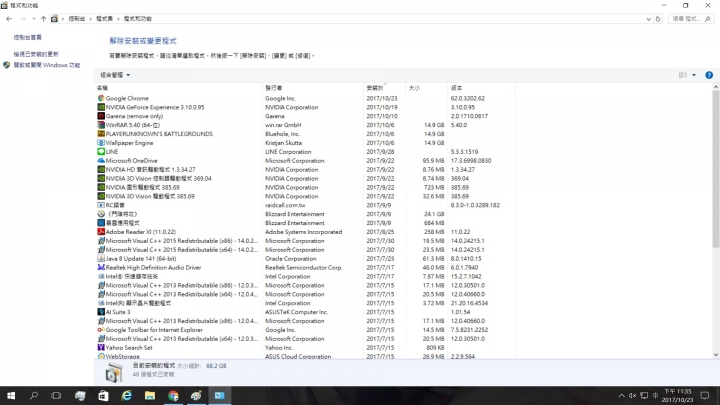
Task: Sort by the 安裝於 install date column header
Action: click(x=384, y=88)
